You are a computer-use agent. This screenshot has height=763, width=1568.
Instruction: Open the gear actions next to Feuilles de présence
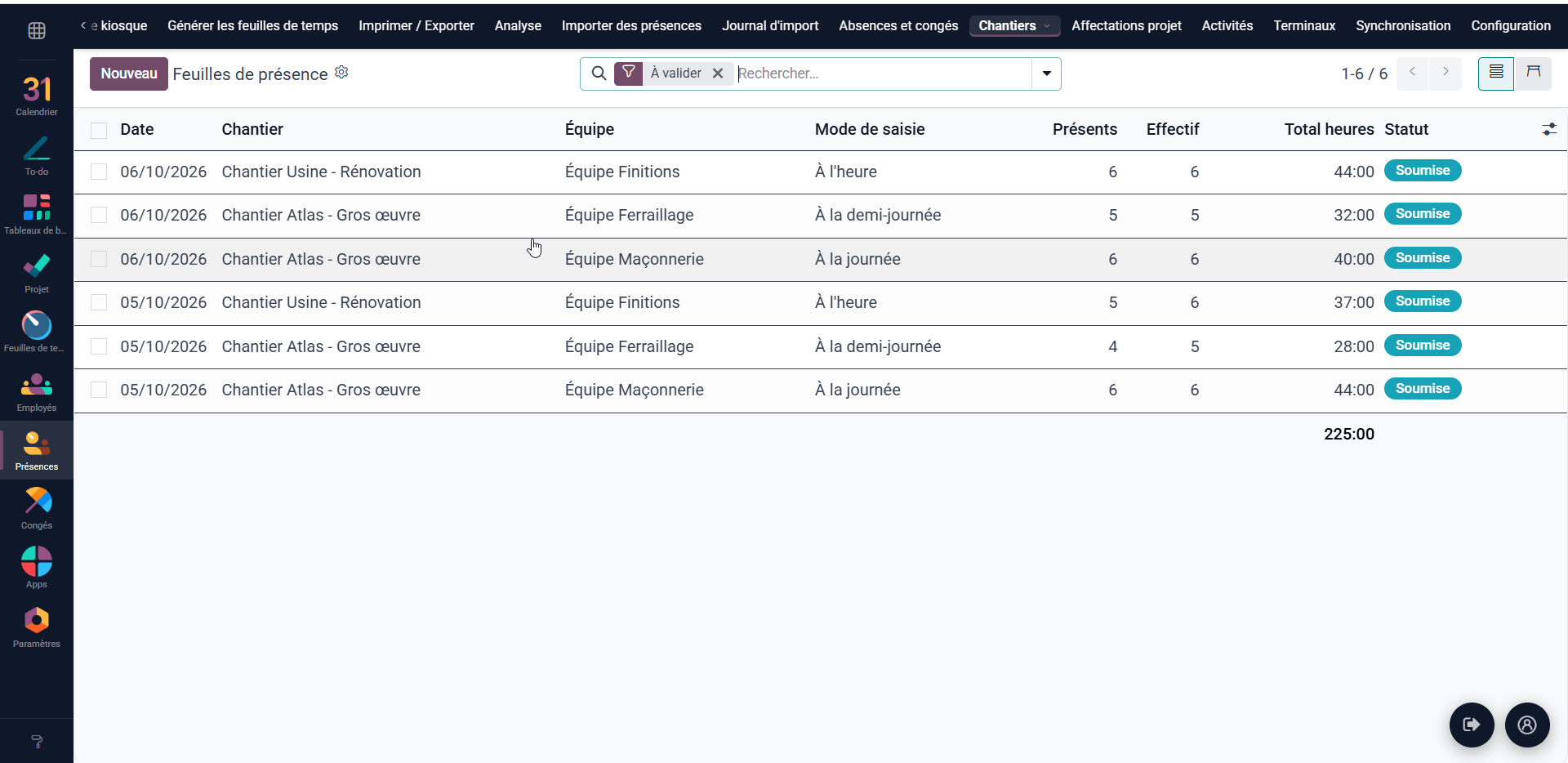(342, 73)
